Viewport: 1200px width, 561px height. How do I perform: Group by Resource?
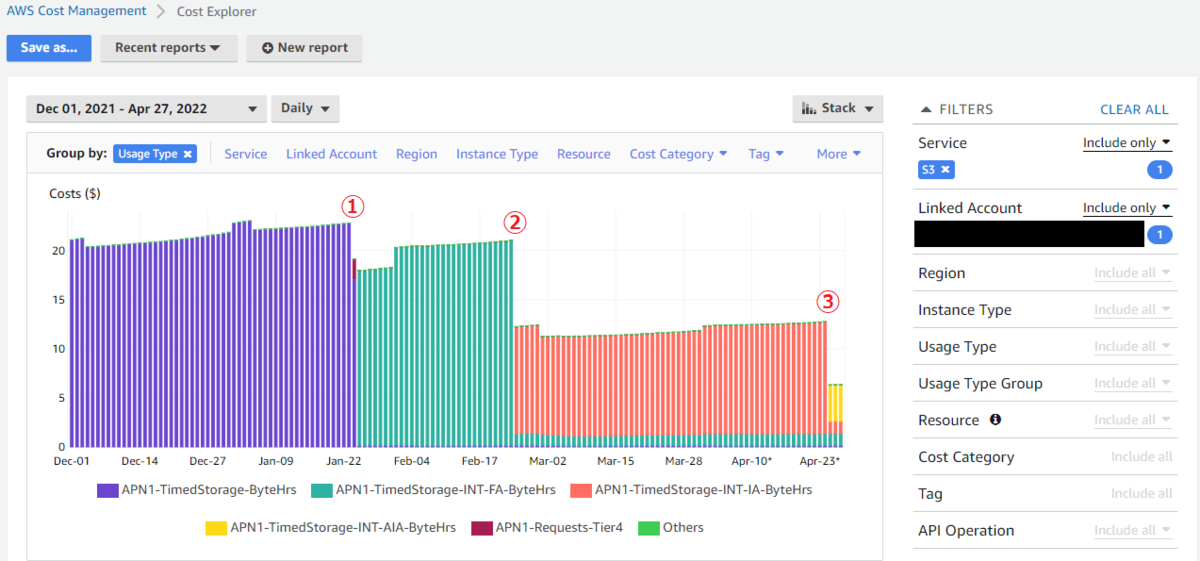pyautogui.click(x=584, y=154)
